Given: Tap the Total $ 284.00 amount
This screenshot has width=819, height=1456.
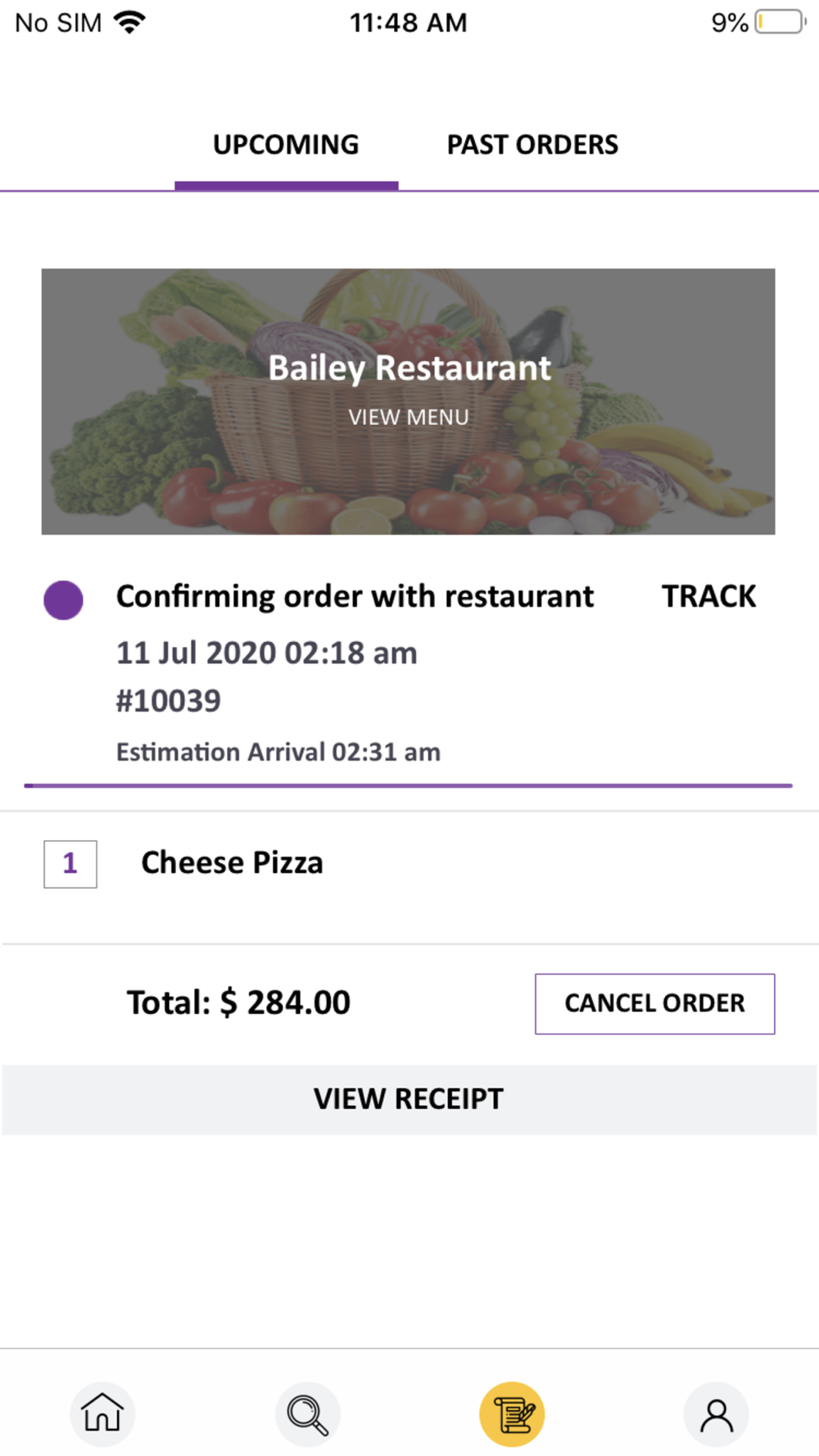Looking at the screenshot, I should point(238,1002).
